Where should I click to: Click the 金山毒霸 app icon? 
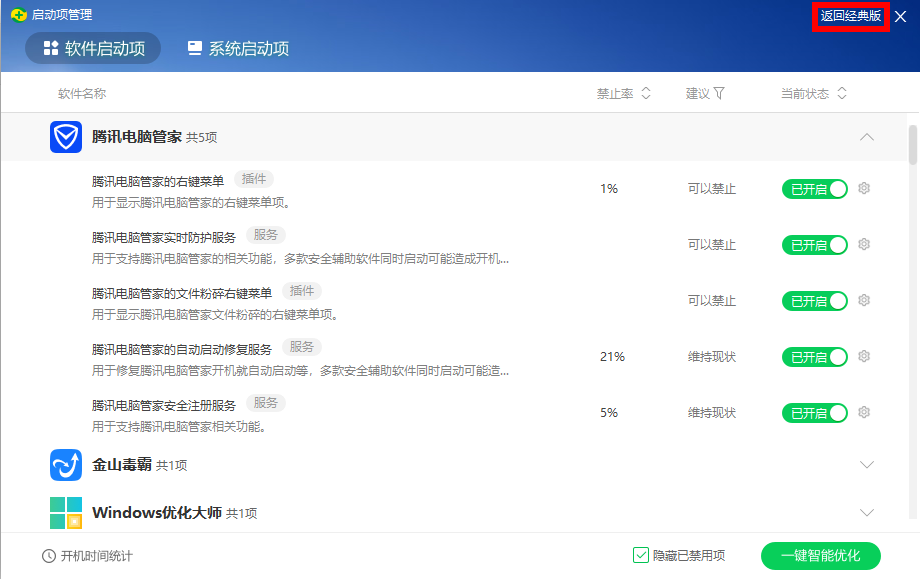(x=66, y=465)
